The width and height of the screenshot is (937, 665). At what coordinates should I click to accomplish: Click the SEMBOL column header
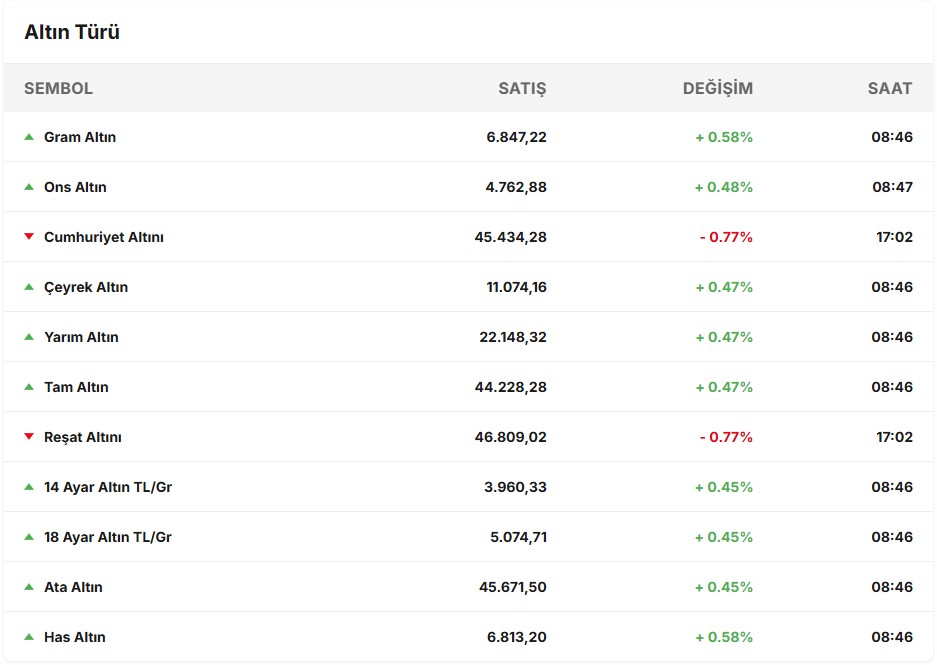click(58, 88)
